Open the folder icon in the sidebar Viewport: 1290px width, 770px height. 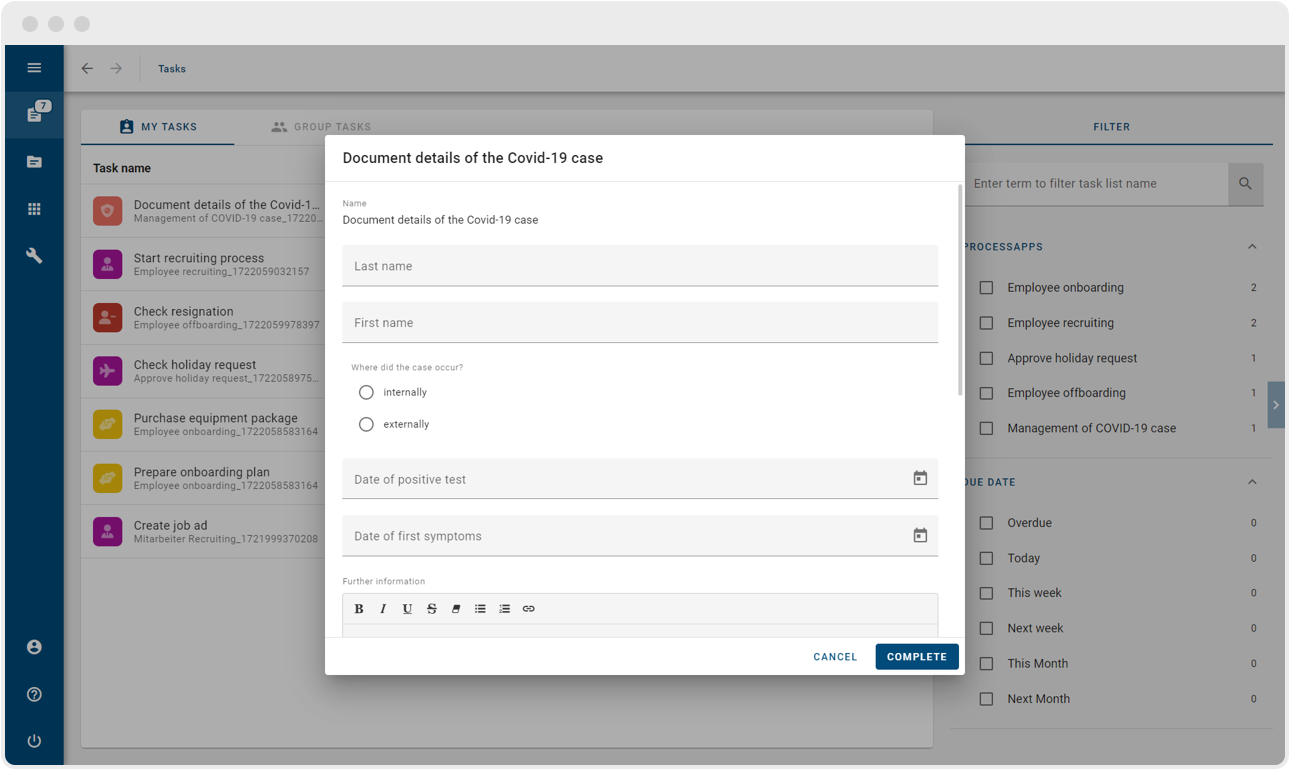click(34, 161)
